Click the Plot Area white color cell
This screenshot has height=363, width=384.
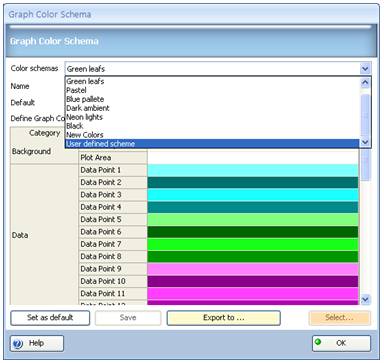pyautogui.click(x=253, y=157)
